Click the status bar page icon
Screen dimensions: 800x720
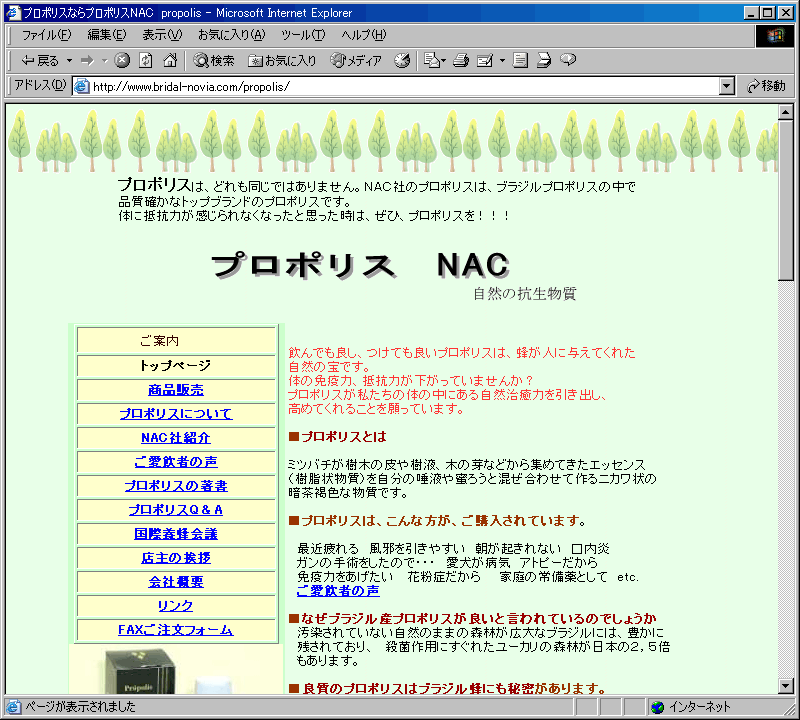click(13, 707)
